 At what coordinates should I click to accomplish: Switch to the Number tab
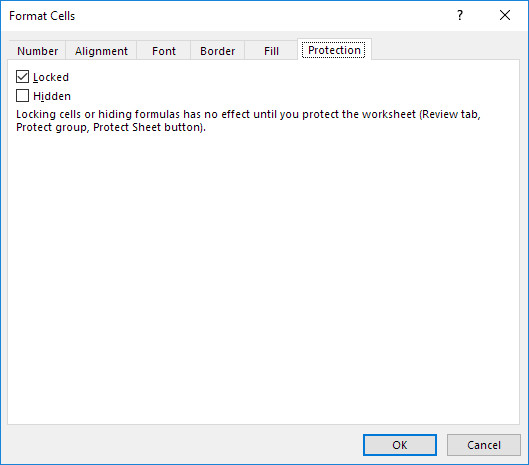click(x=37, y=51)
